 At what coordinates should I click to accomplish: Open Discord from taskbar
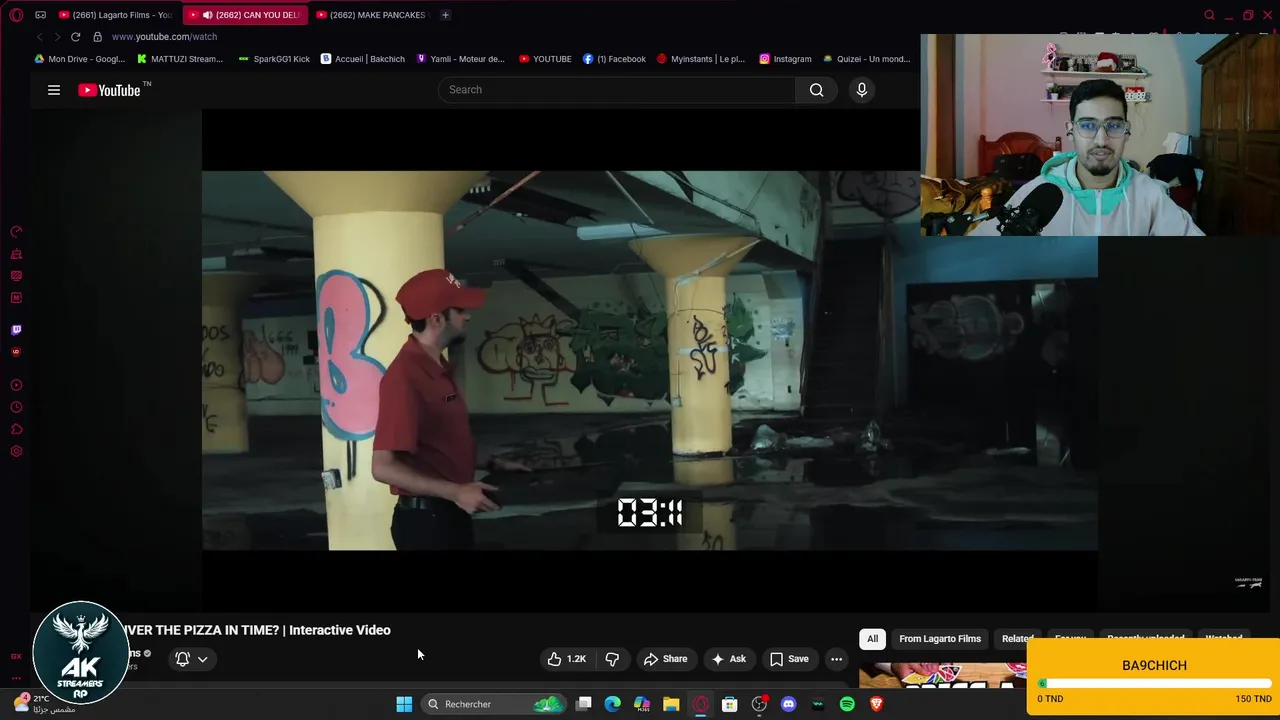tap(788, 704)
